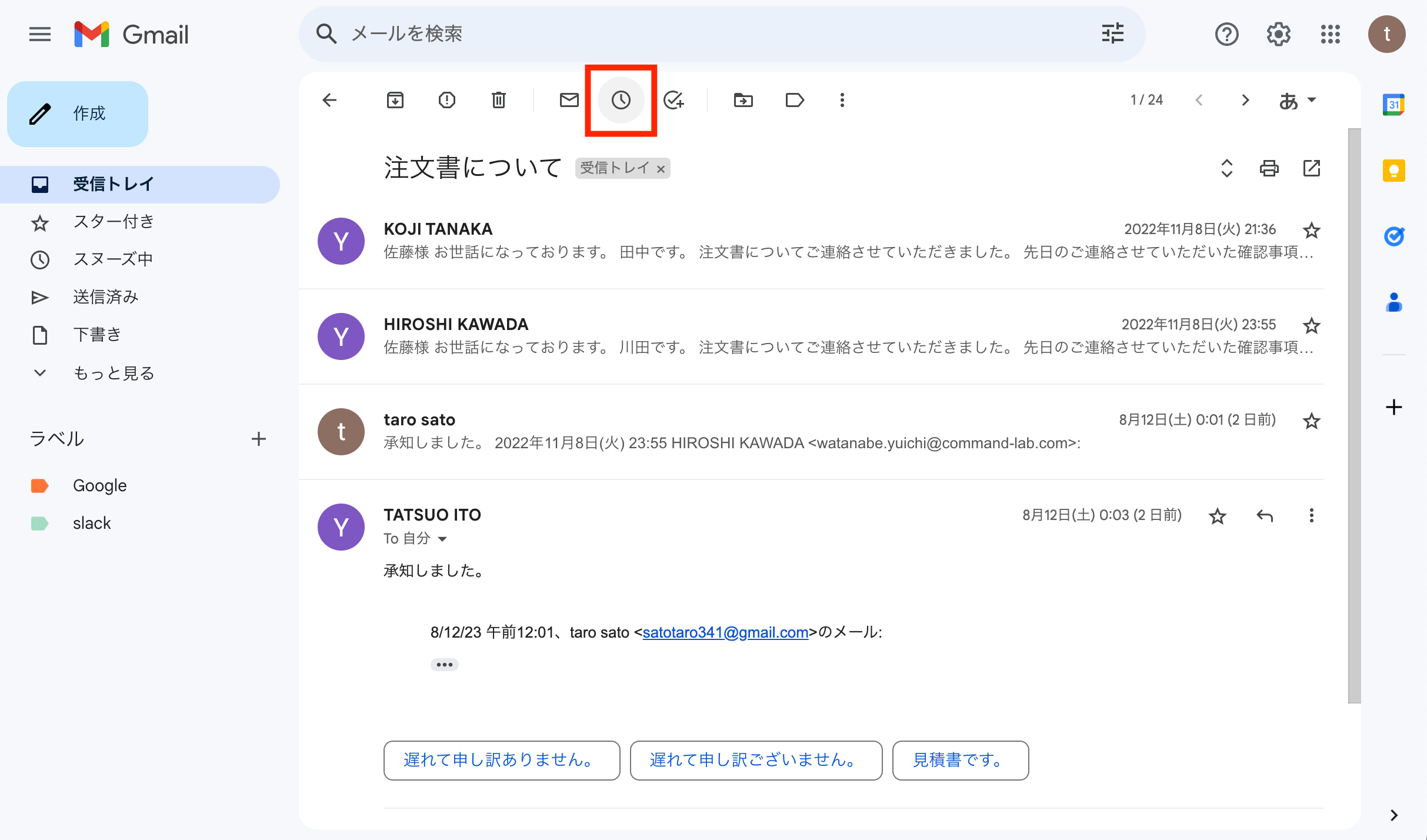Open the Google Keep side panel
1427x840 pixels.
1393,171
